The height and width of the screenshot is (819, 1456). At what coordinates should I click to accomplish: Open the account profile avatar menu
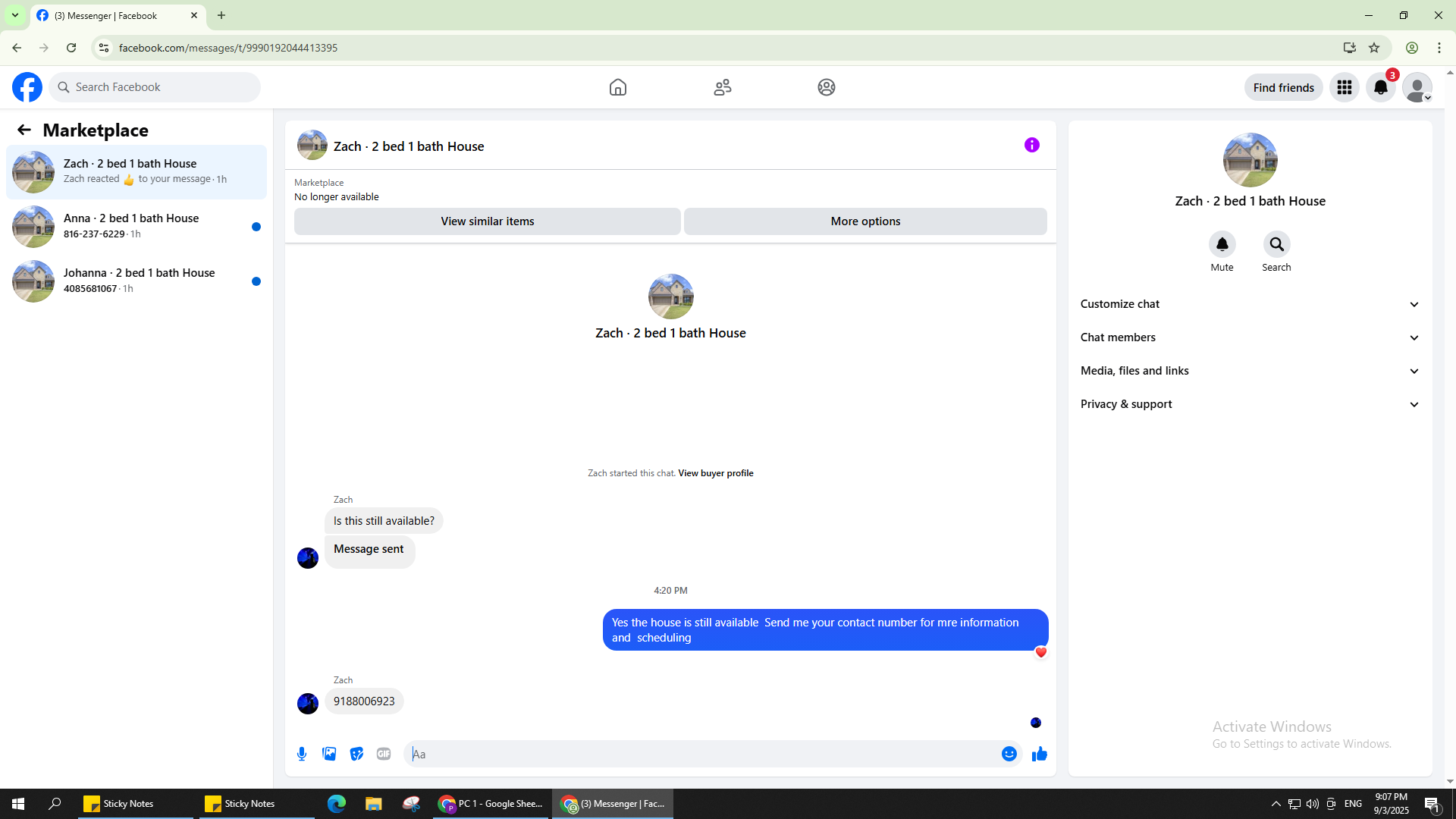[1417, 87]
